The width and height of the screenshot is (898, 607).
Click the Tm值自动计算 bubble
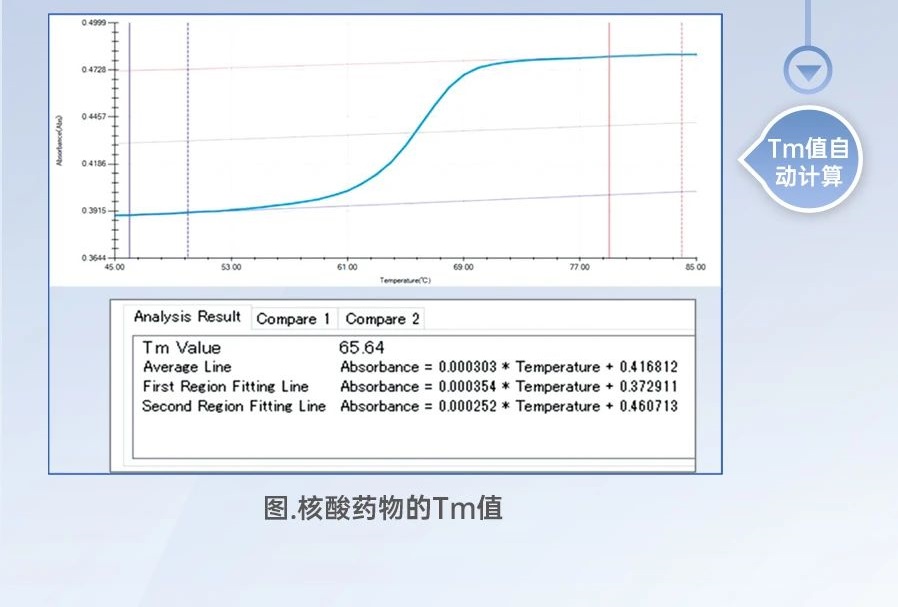[x=808, y=162]
